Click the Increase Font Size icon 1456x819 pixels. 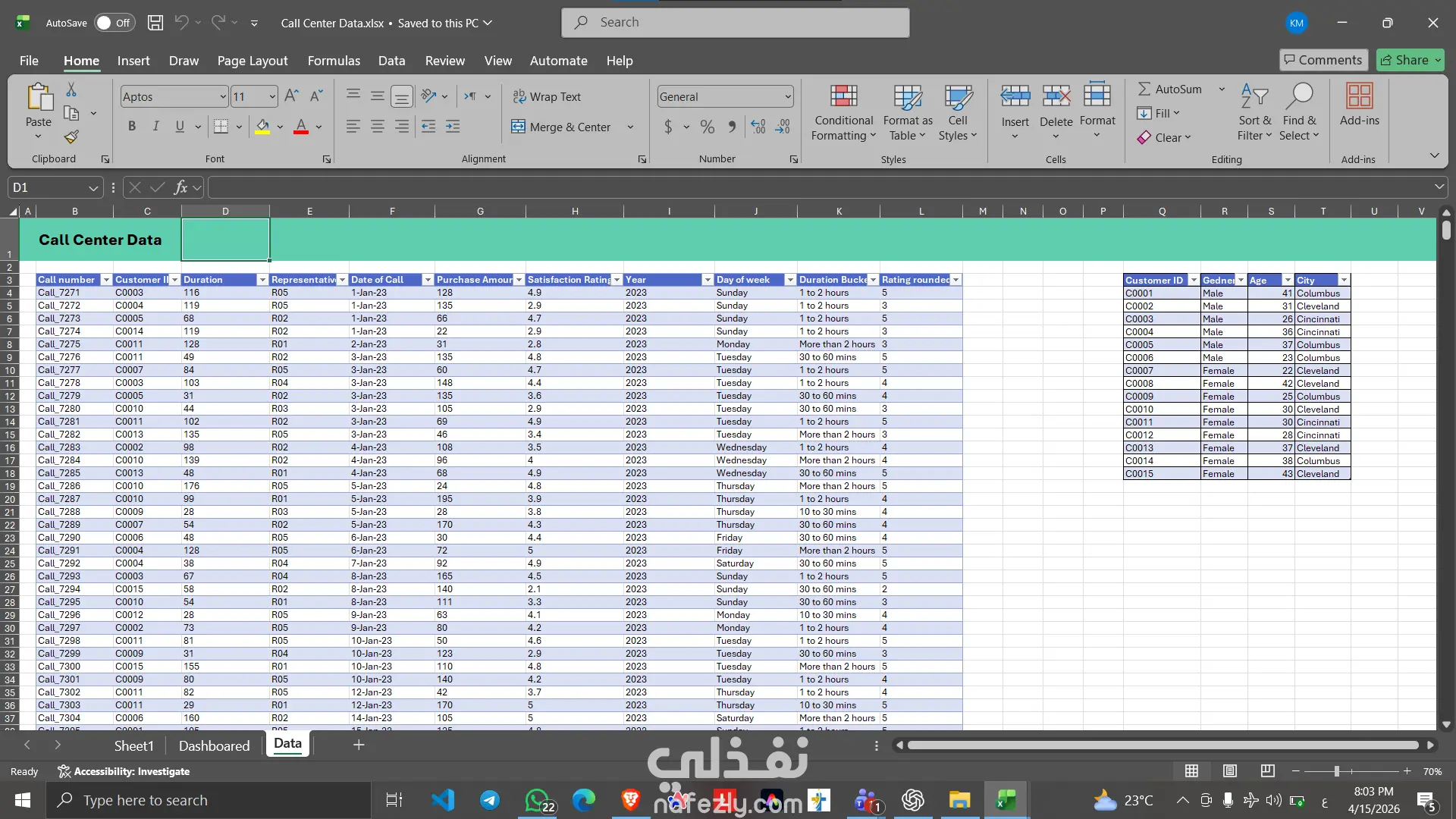pyautogui.click(x=291, y=96)
